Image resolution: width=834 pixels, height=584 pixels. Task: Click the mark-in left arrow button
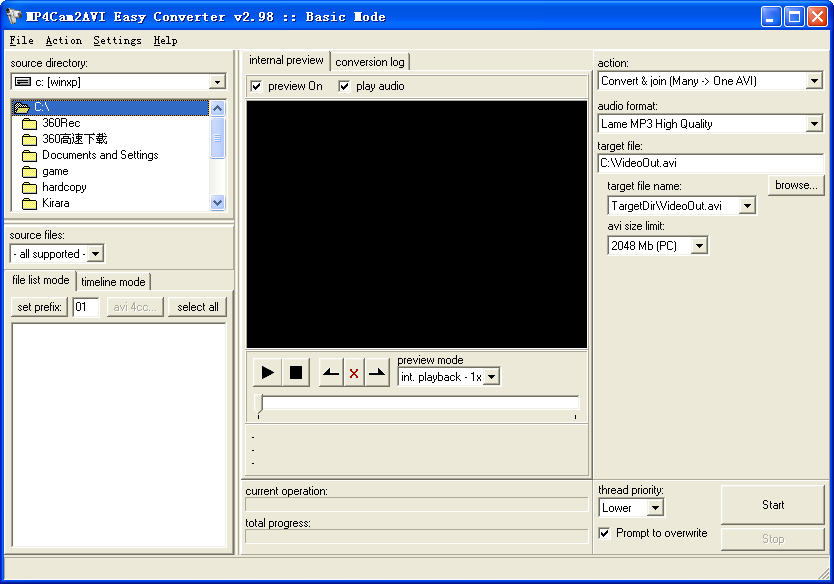point(331,372)
